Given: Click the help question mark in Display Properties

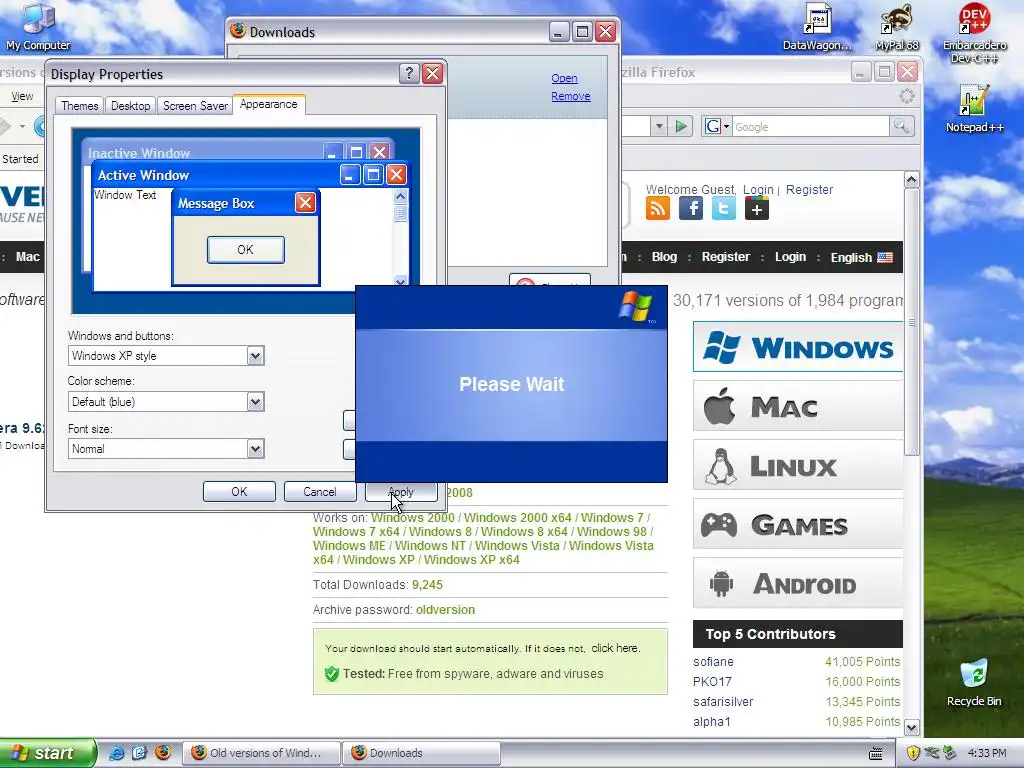Looking at the screenshot, I should click(409, 74).
